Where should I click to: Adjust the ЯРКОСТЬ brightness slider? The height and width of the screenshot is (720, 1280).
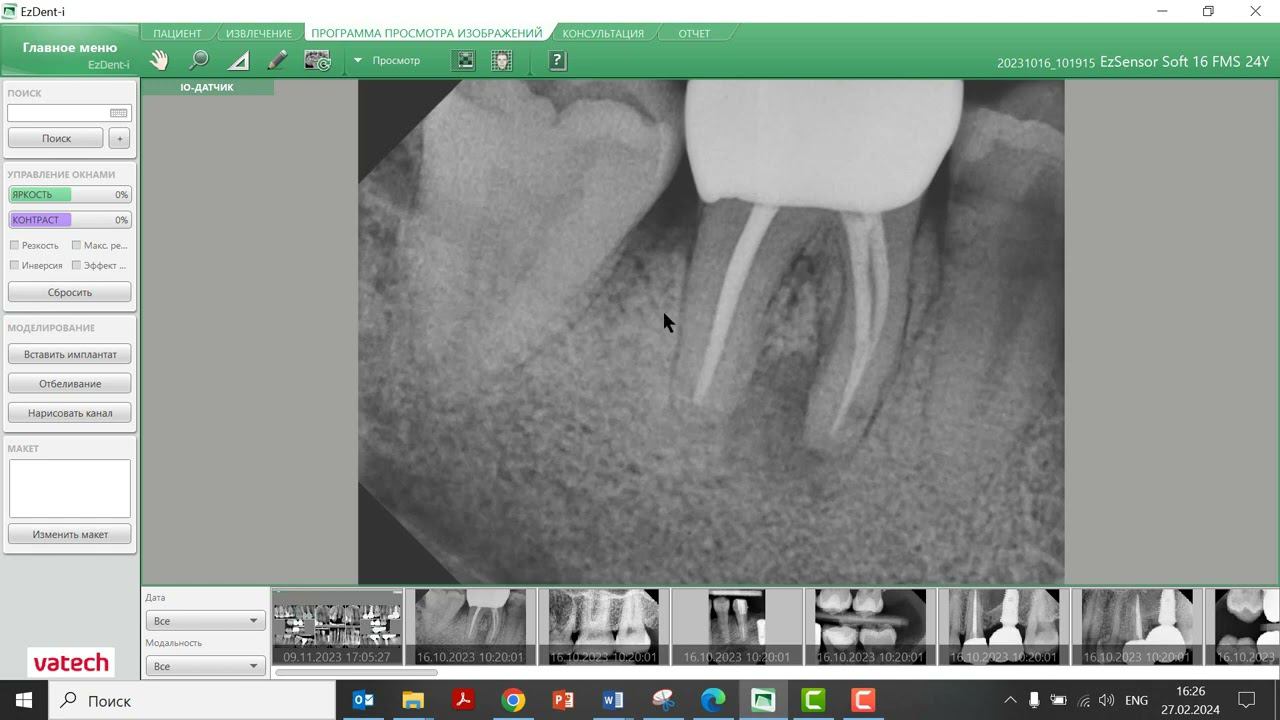pos(70,195)
